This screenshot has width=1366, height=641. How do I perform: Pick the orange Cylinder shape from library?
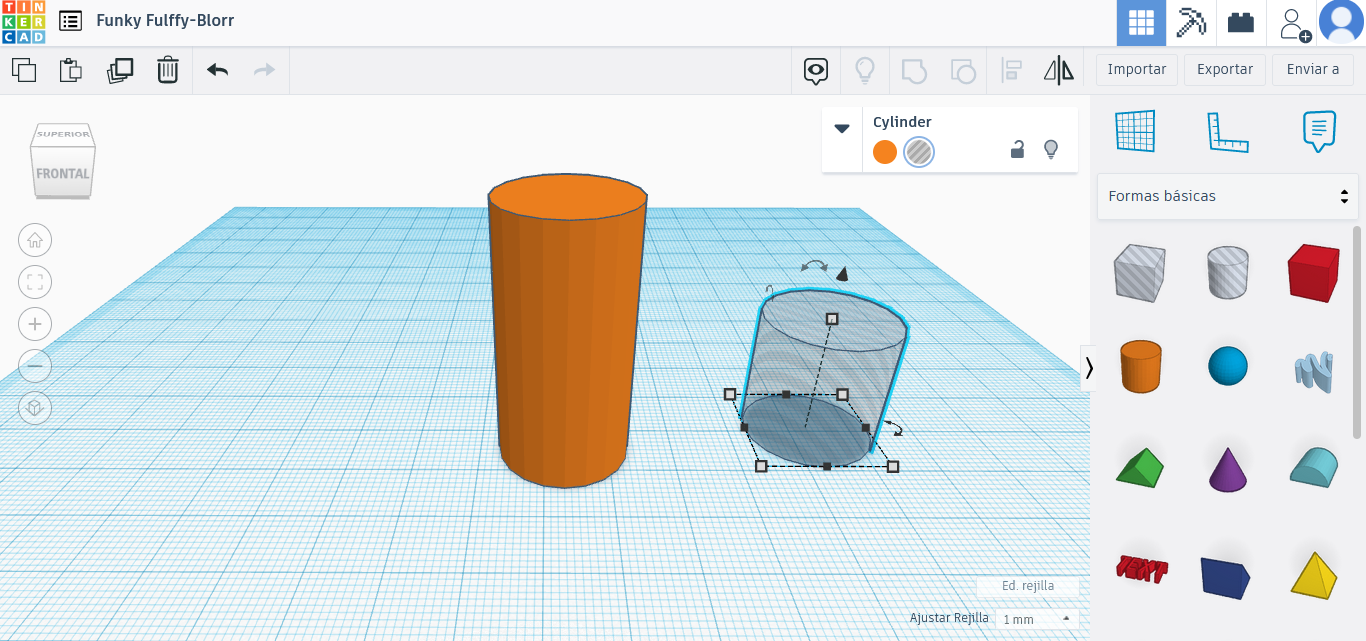[1140, 366]
